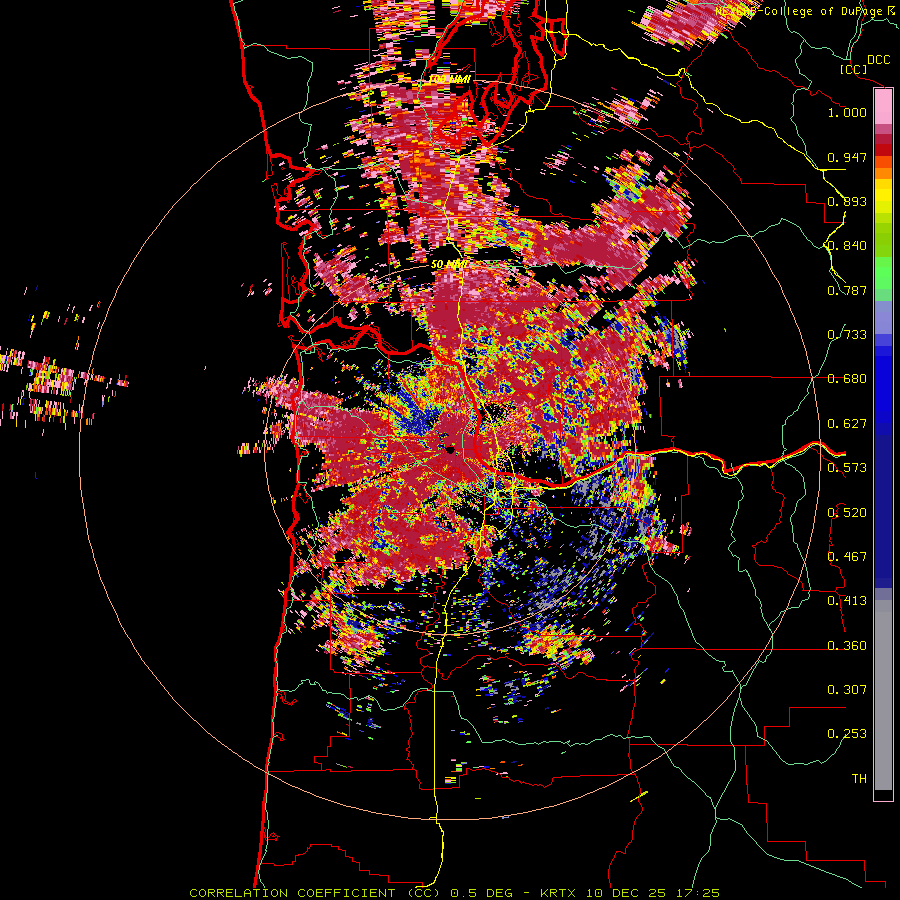Select the 0.307 legend label
900x900 pixels.
tap(847, 690)
